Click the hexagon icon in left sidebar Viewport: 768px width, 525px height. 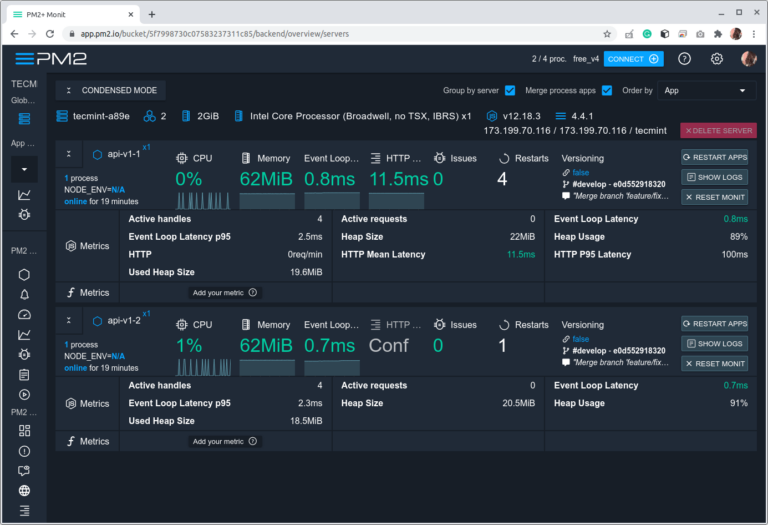coord(24,275)
